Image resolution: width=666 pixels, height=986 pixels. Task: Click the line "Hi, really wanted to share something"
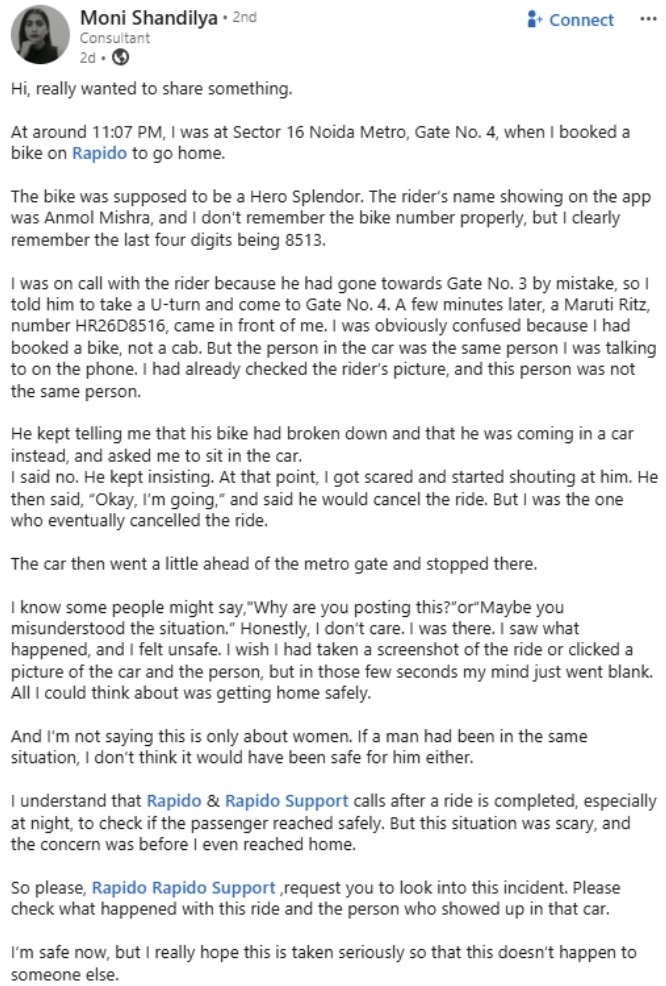(x=152, y=89)
